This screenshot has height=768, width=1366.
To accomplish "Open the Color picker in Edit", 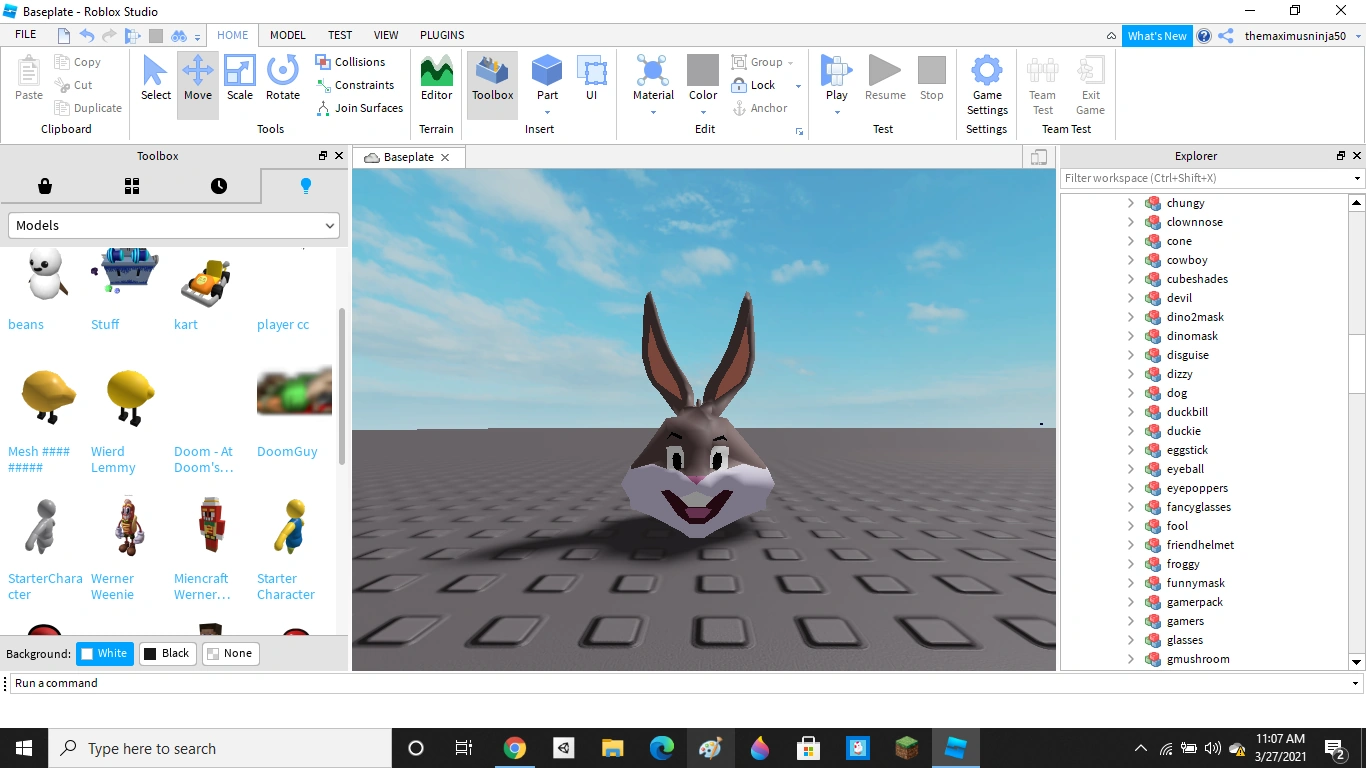I will tap(703, 79).
